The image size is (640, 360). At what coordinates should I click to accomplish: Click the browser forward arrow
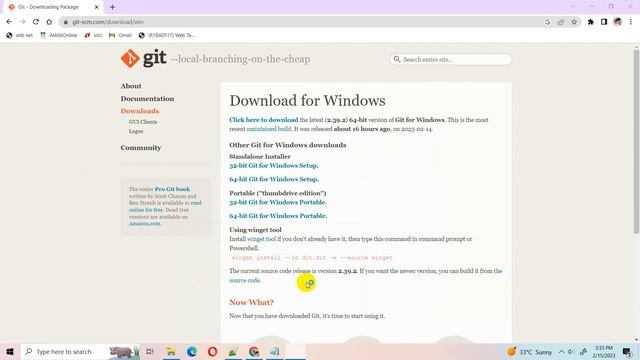22,22
